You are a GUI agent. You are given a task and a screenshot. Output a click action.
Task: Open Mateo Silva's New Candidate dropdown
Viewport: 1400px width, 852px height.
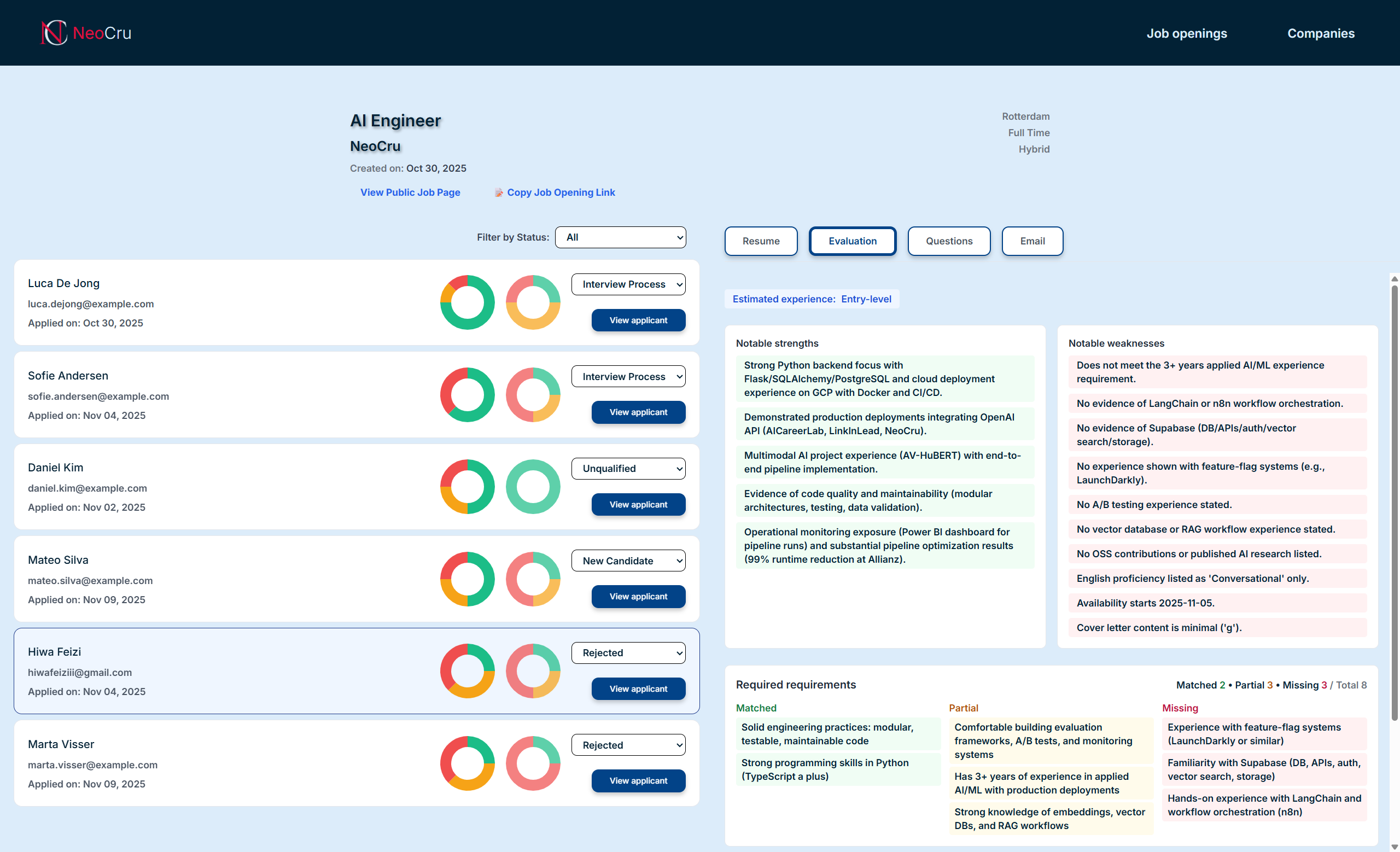tap(628, 560)
